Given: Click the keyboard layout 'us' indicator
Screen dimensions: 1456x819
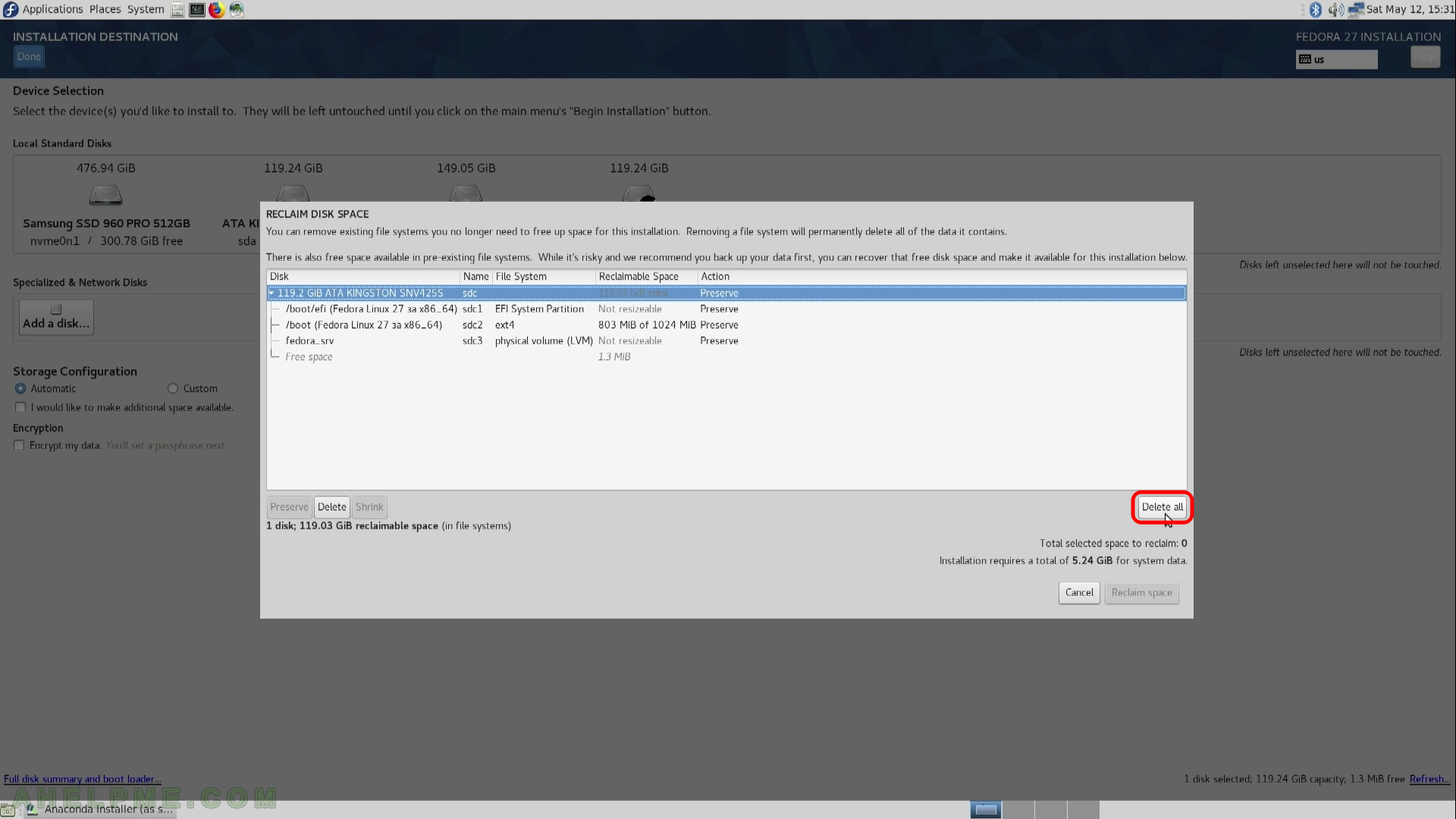Looking at the screenshot, I should [x=1336, y=59].
